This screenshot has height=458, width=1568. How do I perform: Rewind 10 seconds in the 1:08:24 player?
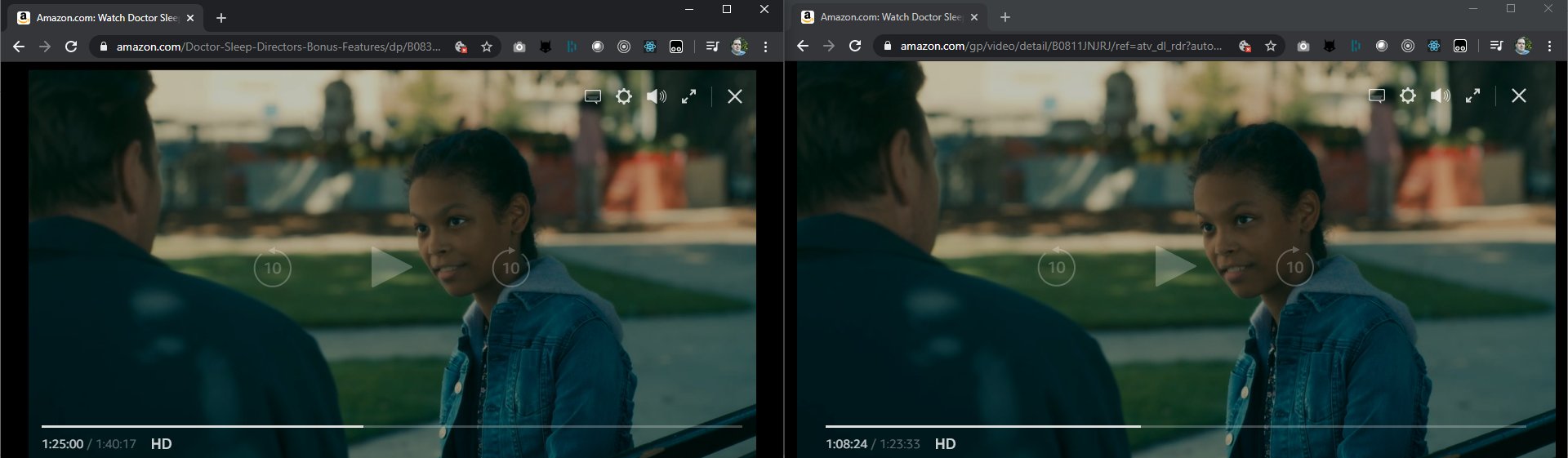click(1057, 266)
